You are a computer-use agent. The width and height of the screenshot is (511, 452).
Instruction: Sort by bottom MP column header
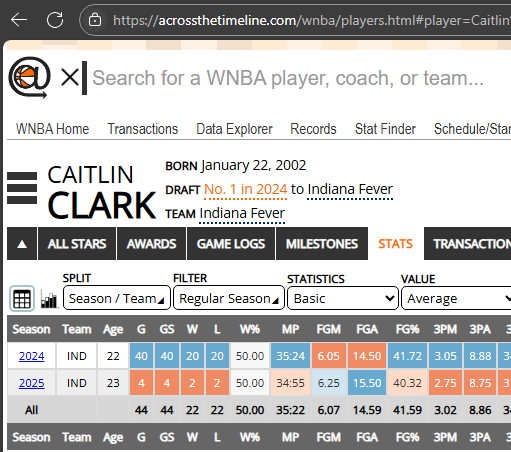290,437
